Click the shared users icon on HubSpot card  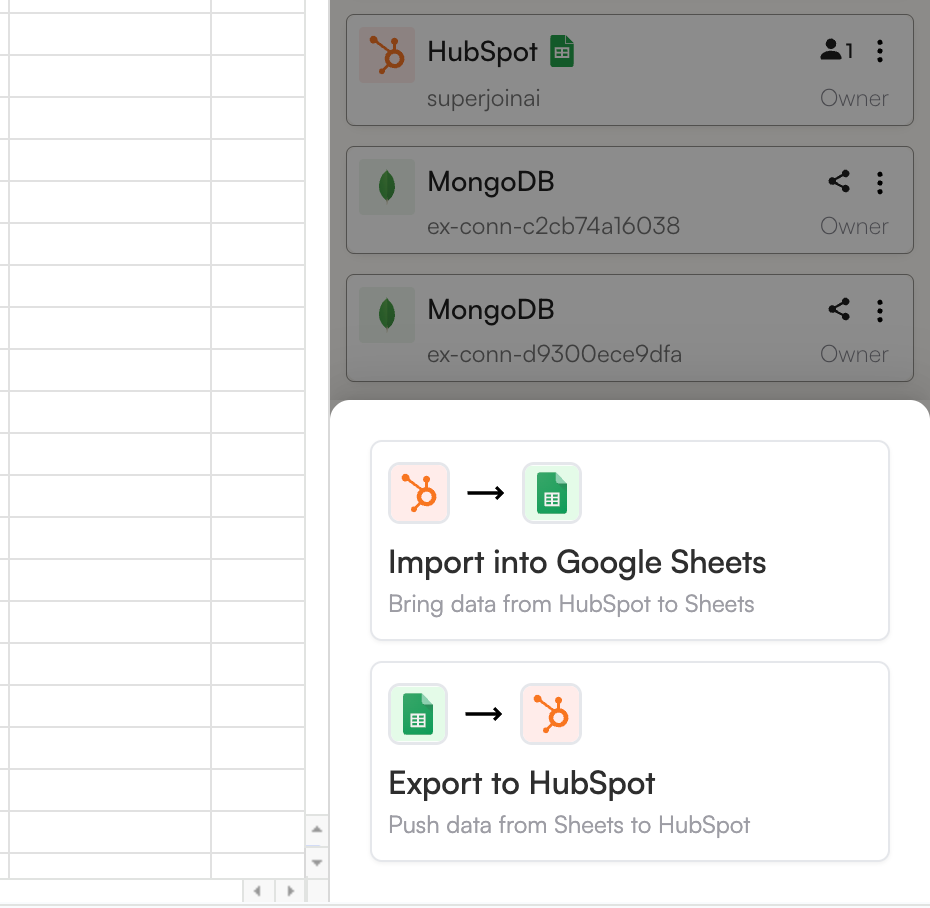click(x=836, y=50)
